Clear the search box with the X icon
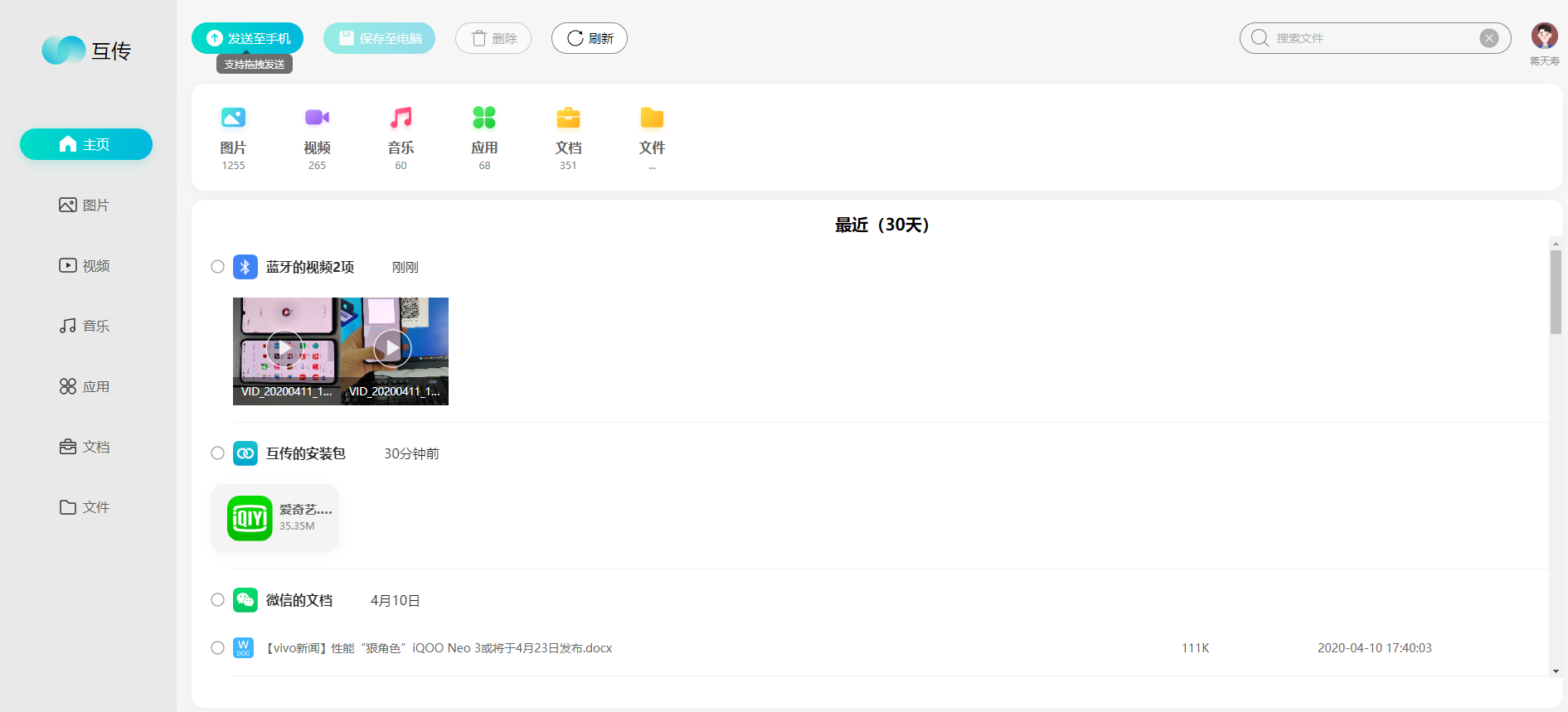 [1489, 38]
